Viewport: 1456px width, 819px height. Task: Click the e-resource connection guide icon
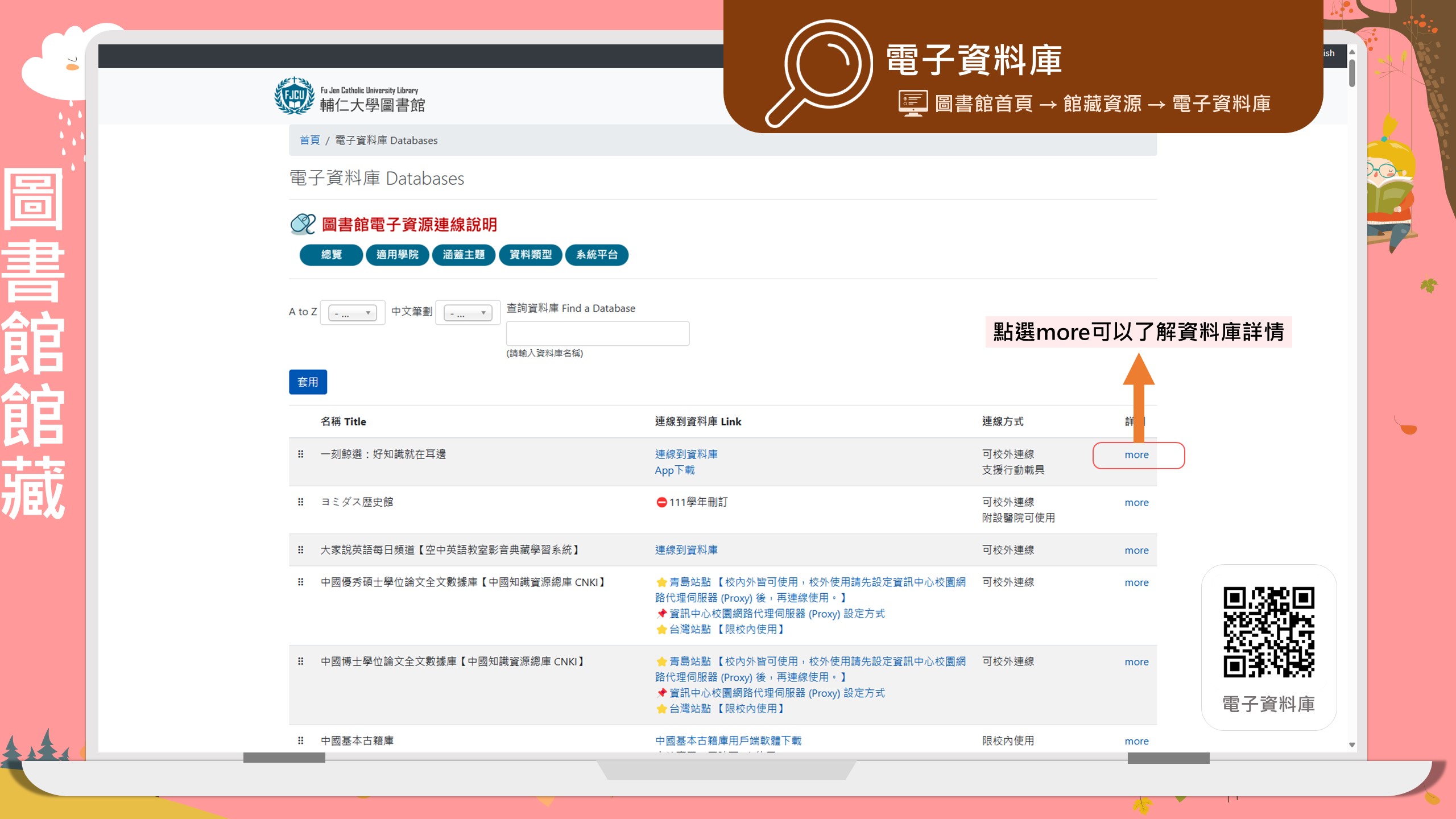303,224
